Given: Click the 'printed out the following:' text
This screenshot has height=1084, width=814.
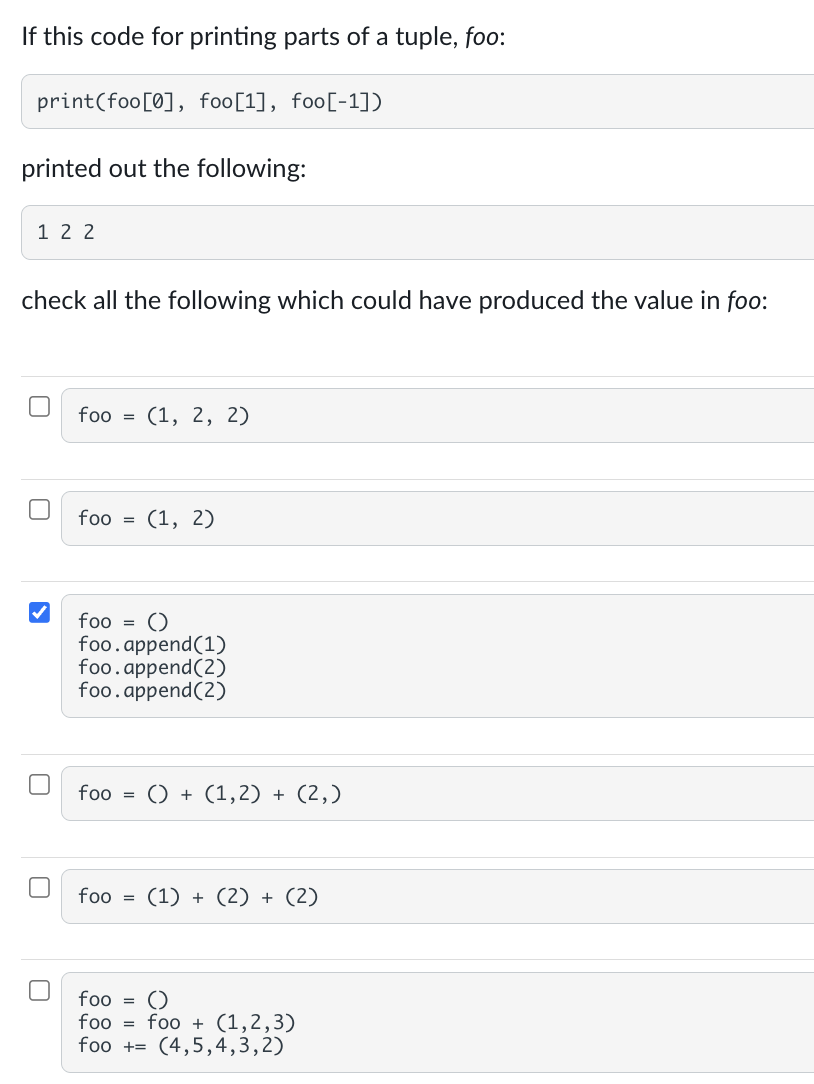Looking at the screenshot, I should click(163, 168).
